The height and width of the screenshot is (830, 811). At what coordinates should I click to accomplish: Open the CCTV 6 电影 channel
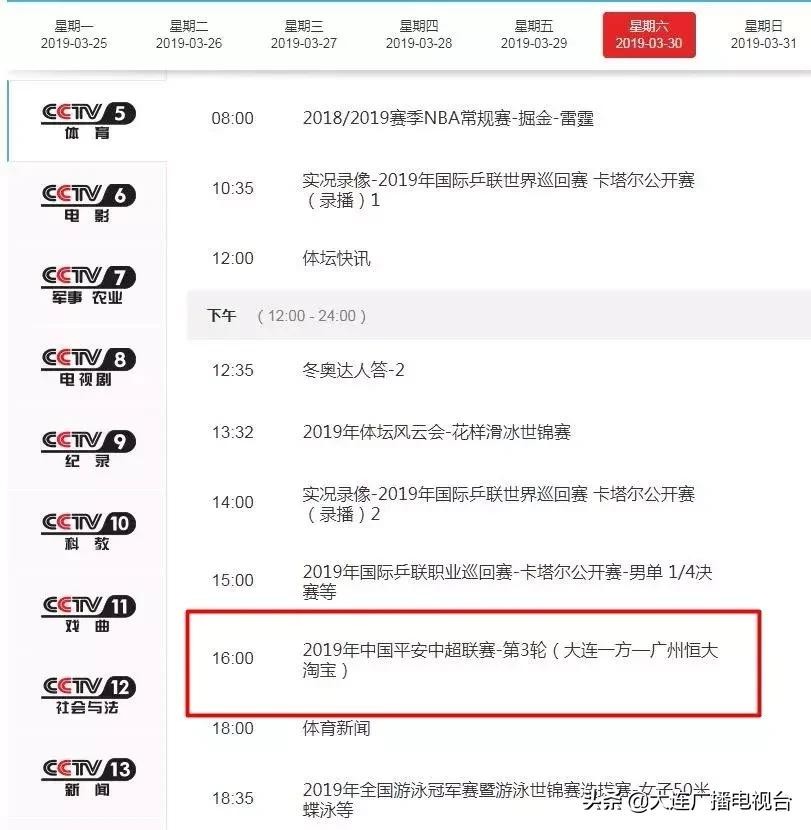click(88, 203)
